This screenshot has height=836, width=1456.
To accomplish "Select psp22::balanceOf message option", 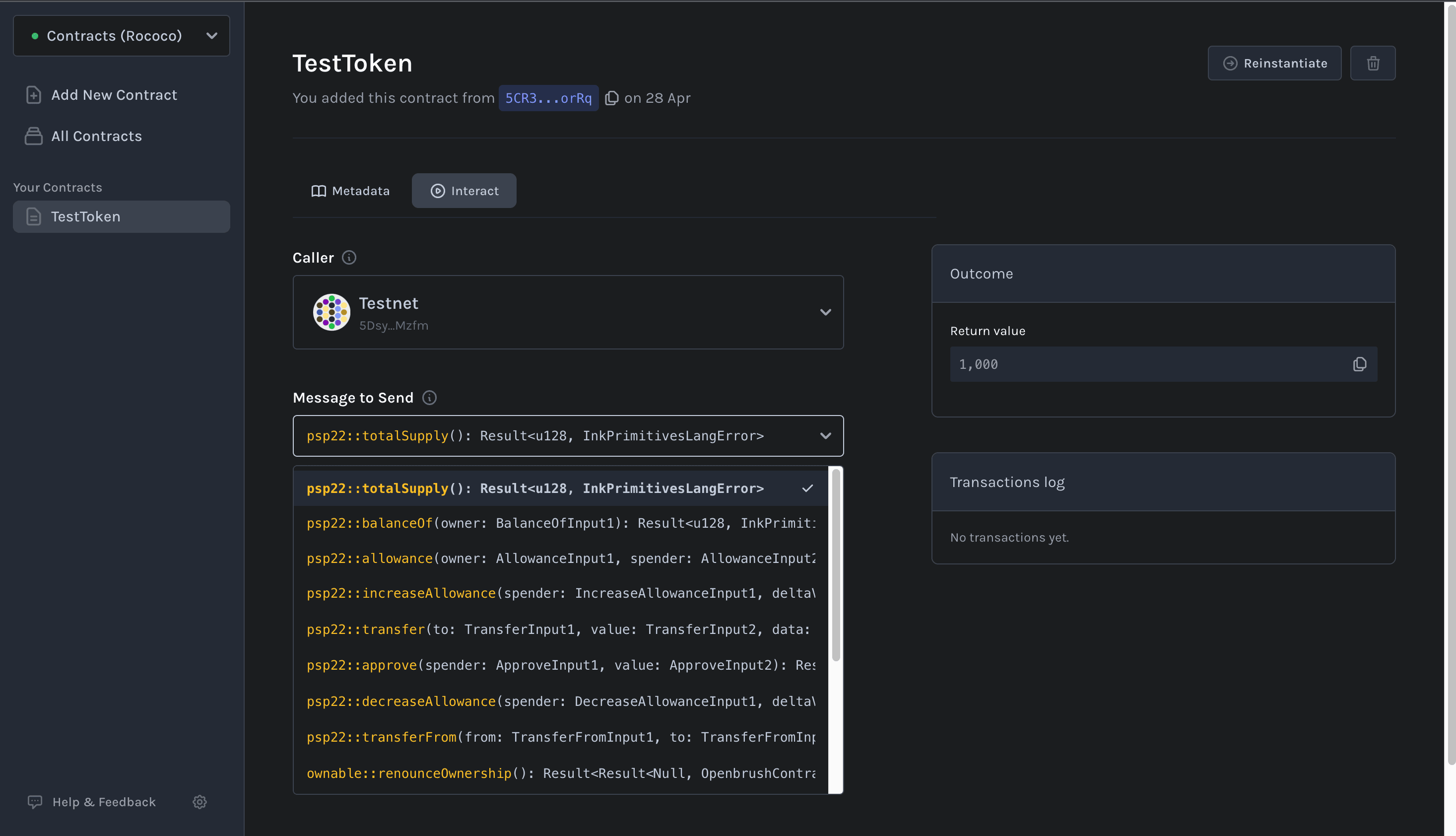I will [x=560, y=523].
